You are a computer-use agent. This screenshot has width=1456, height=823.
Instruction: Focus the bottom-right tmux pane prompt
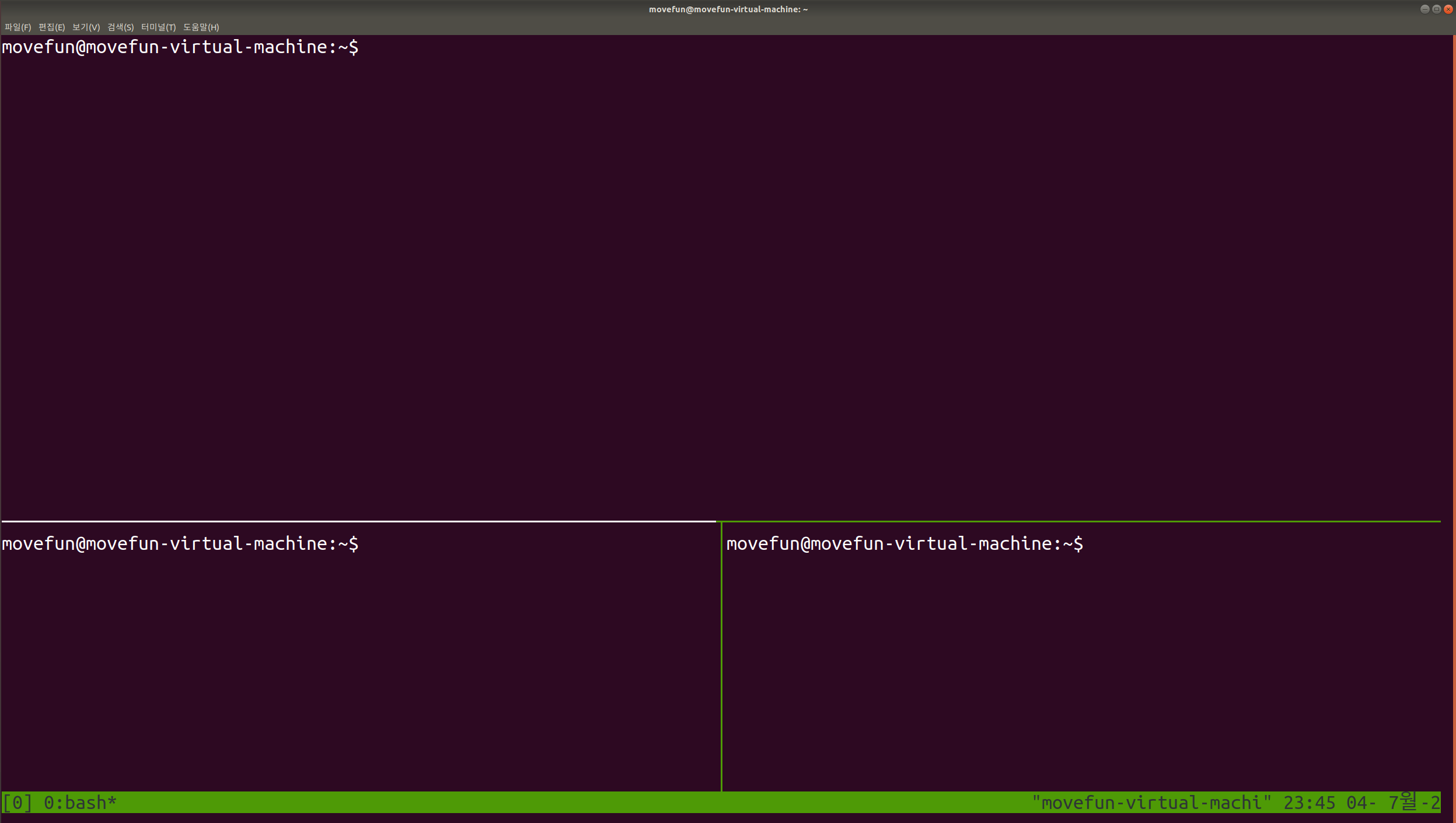tap(904, 544)
